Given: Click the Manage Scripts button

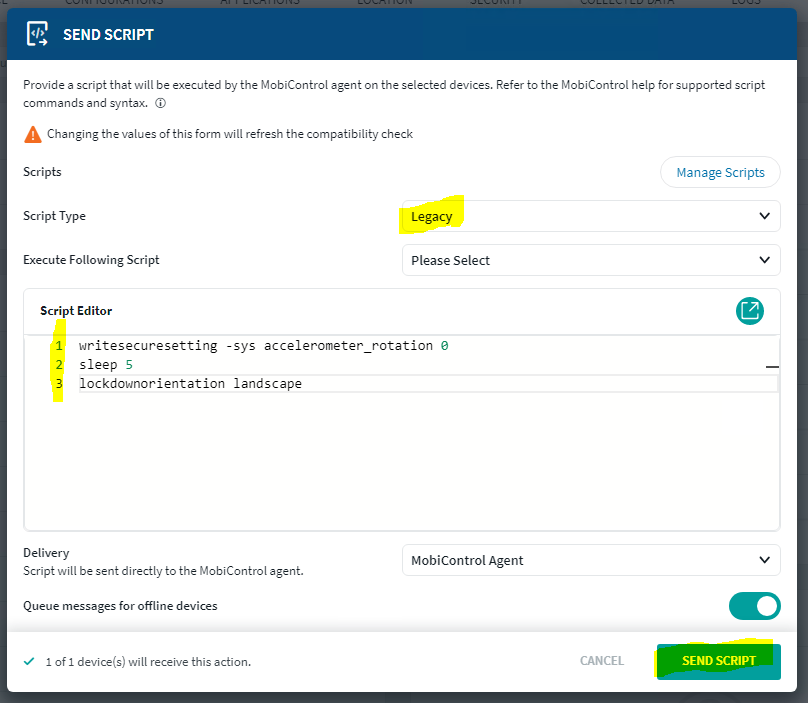Looking at the screenshot, I should click(x=720, y=172).
